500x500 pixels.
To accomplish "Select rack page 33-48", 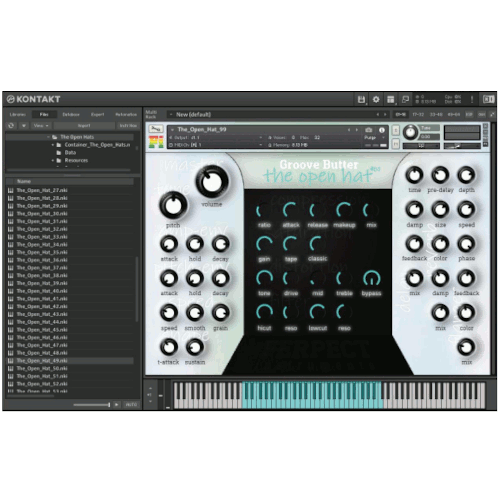I will coord(436,115).
